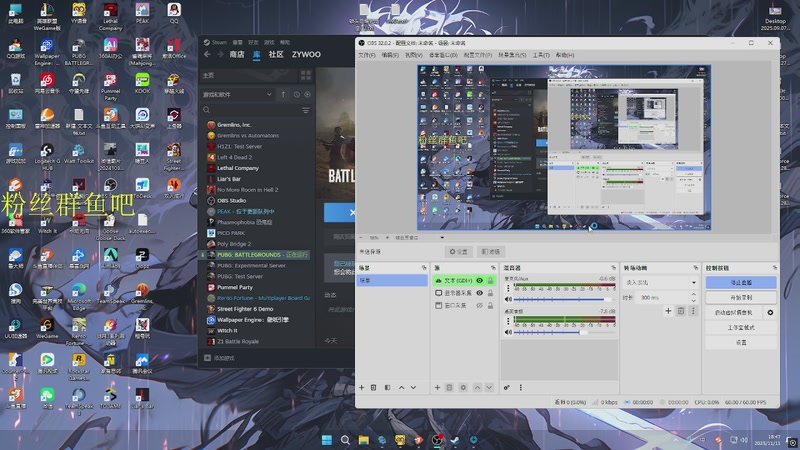The image size is (800, 450).
Task: Remove selected source via Sources trash icon
Action: (x=449, y=388)
